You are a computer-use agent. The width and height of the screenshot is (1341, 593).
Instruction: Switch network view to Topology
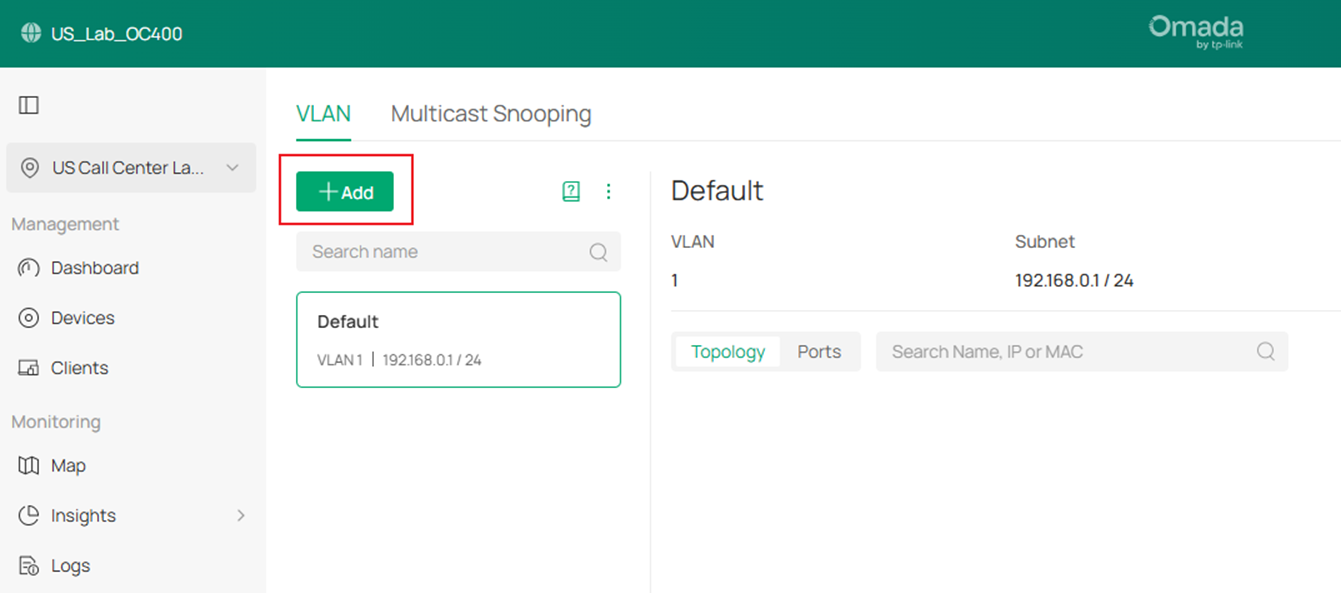point(728,351)
